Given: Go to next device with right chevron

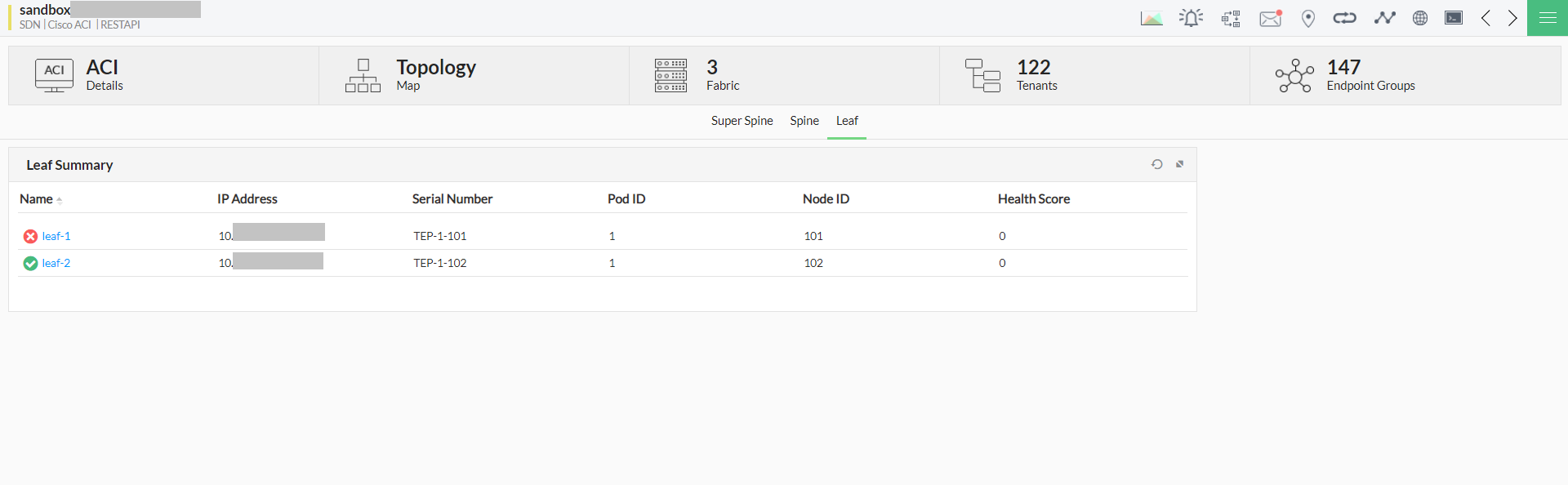Looking at the screenshot, I should point(1512,18).
